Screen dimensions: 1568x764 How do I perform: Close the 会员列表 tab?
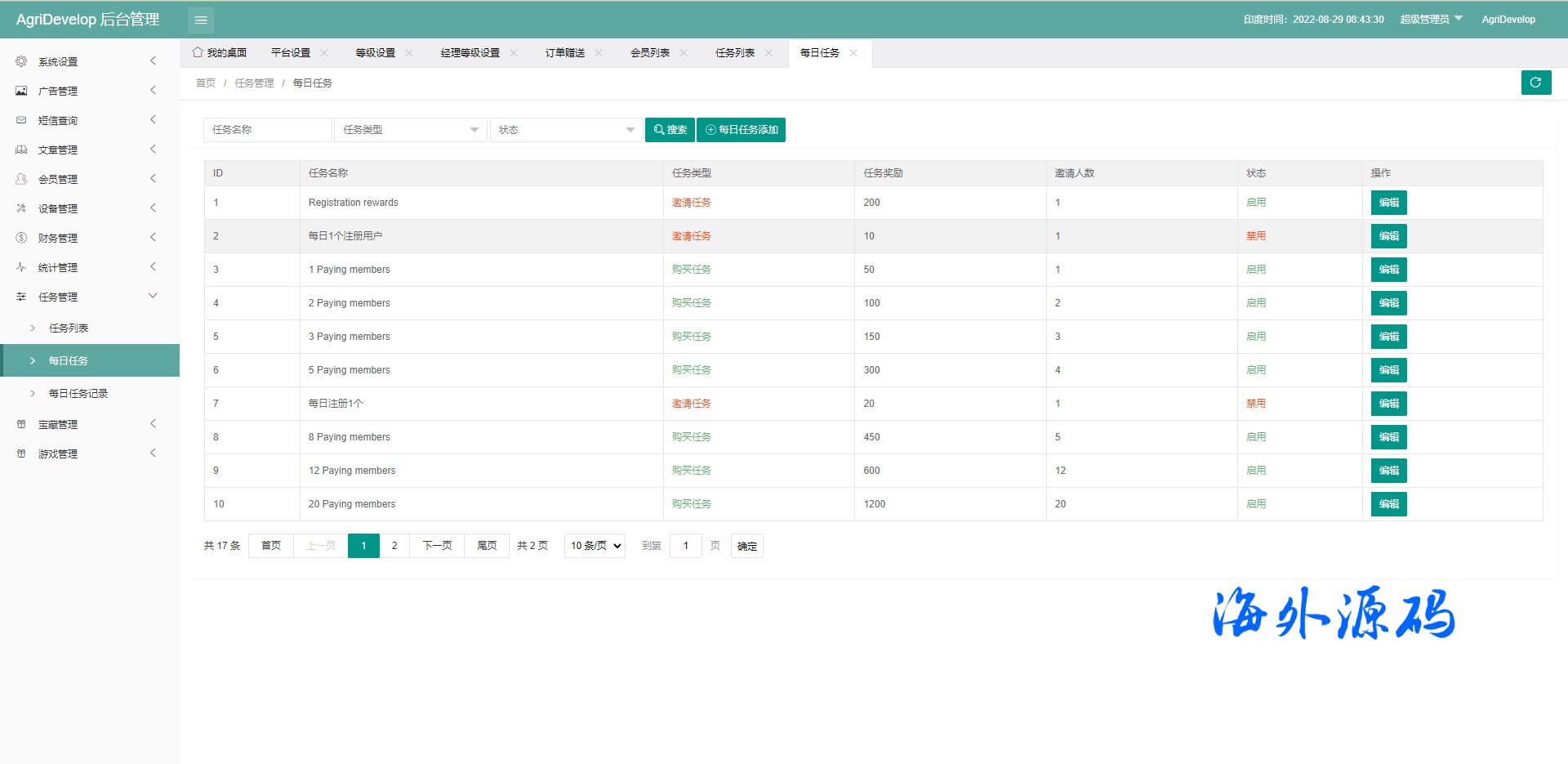click(x=684, y=53)
